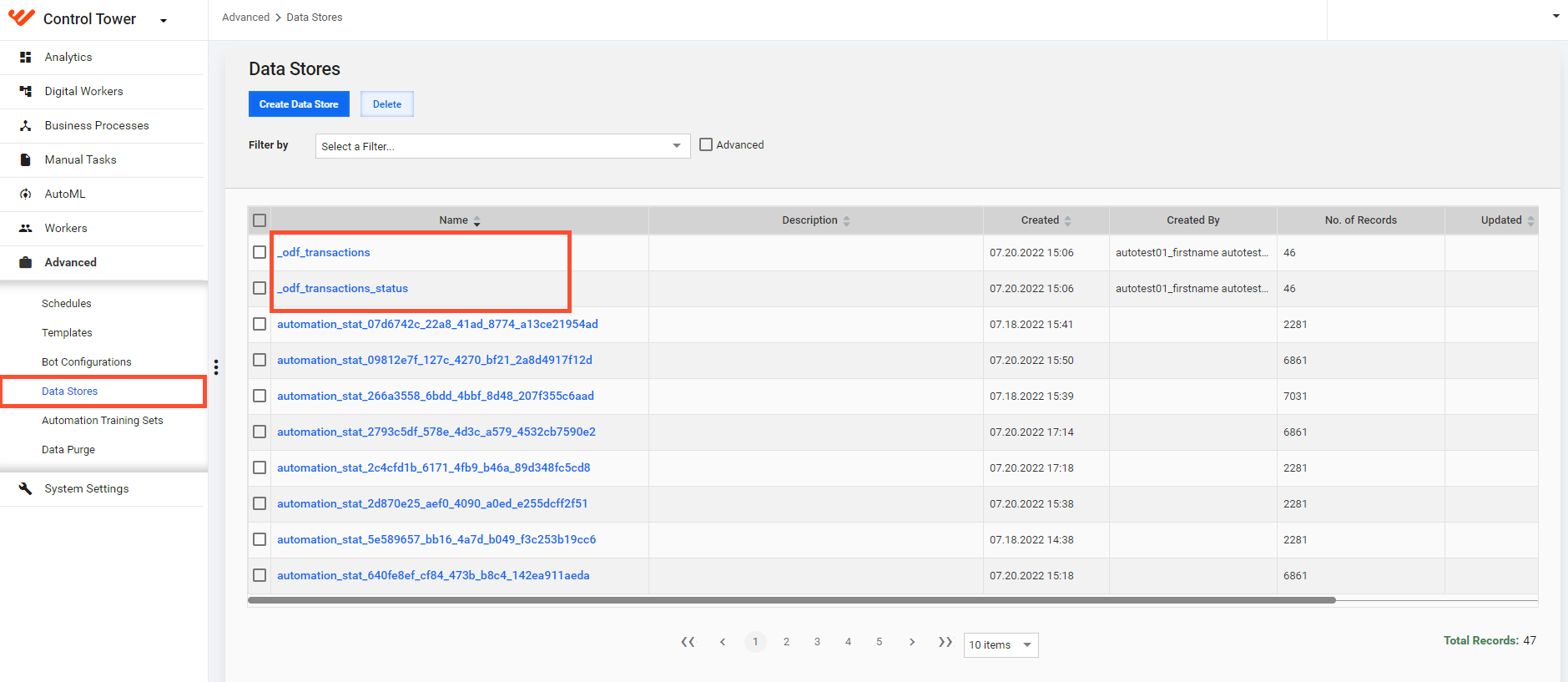This screenshot has width=1568, height=682.
Task: Open automation_stat_07d6742c data store link
Action: pos(437,324)
